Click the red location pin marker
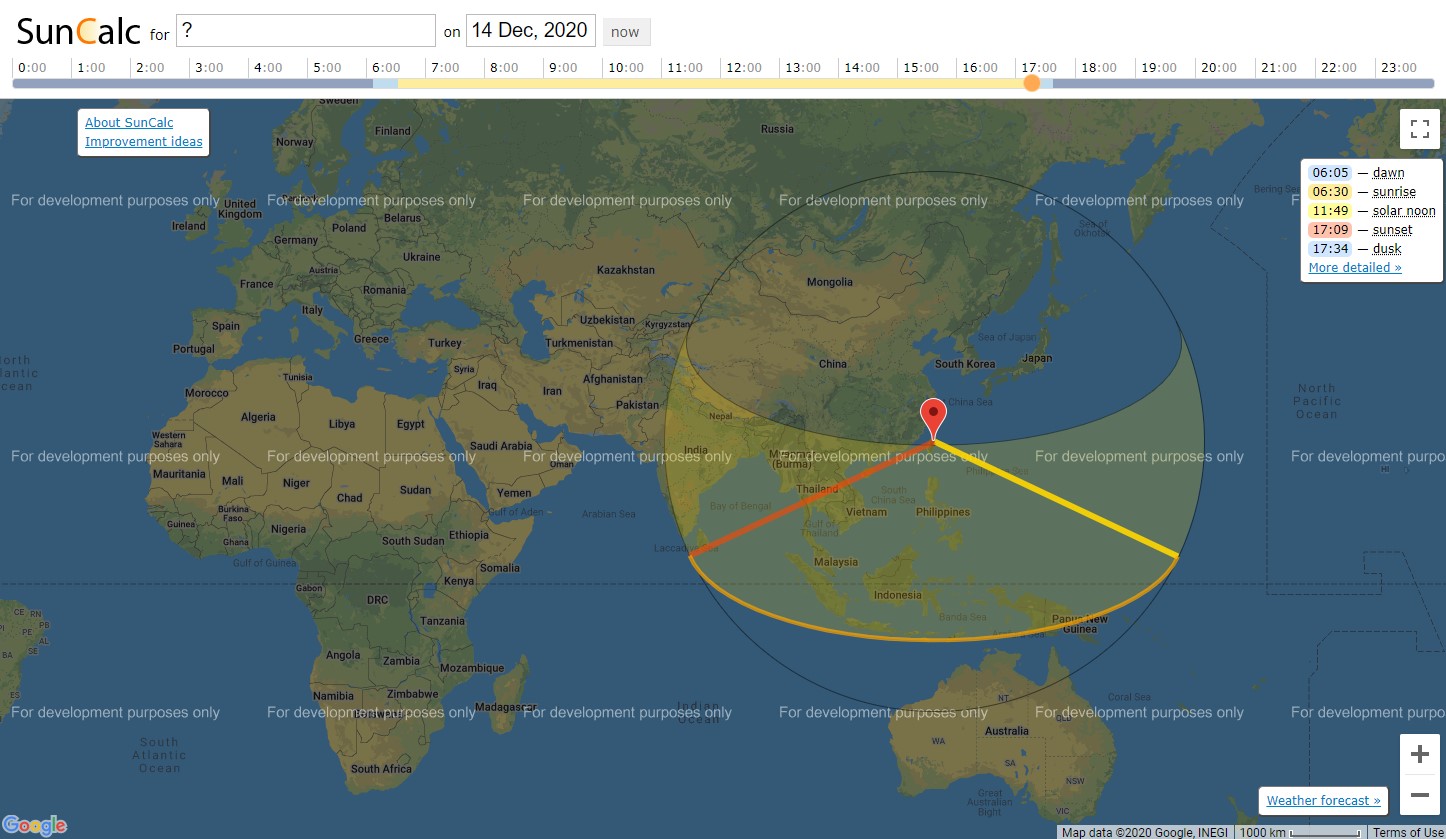Image resolution: width=1446 pixels, height=839 pixels. click(933, 418)
